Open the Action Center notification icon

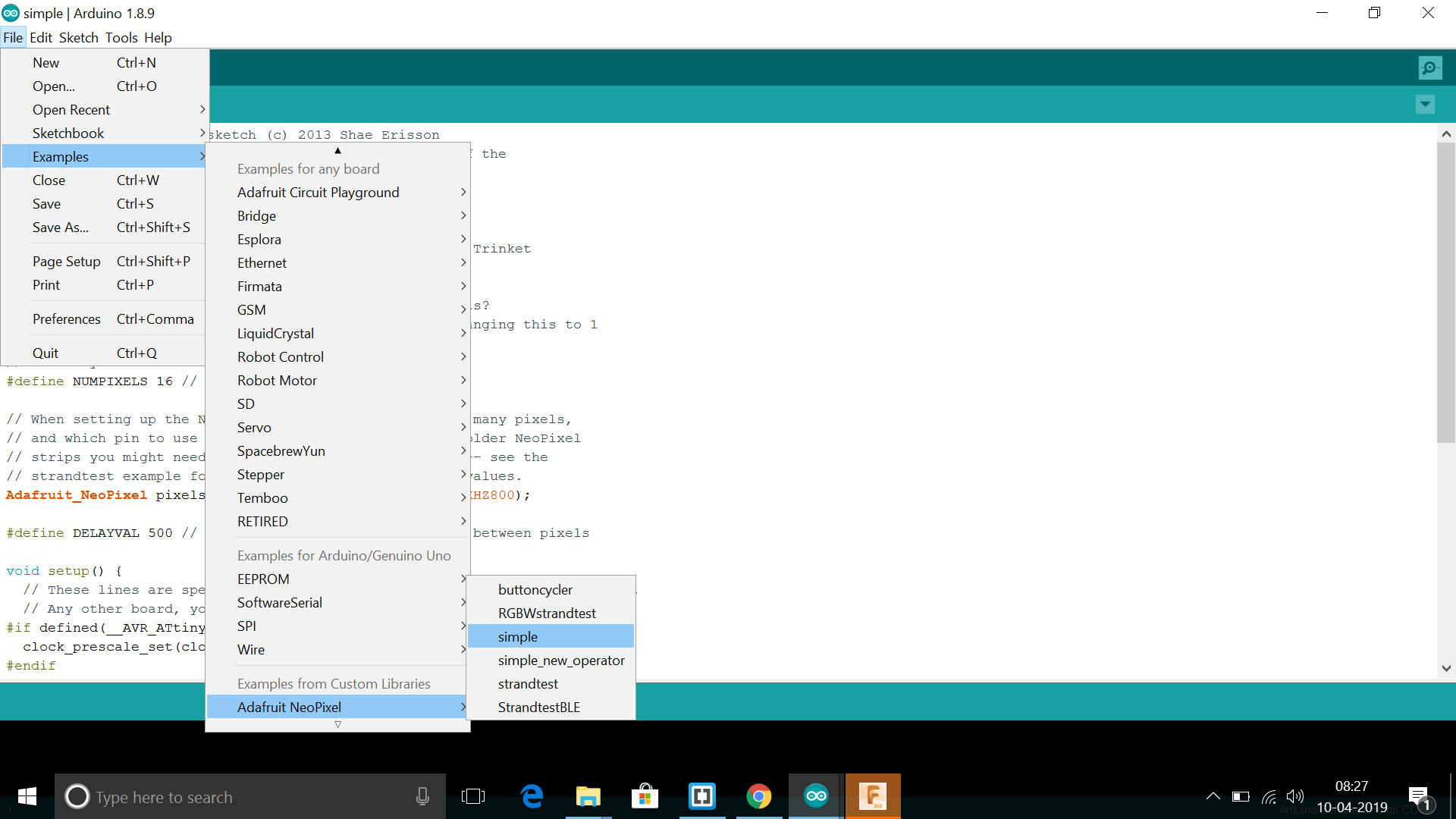(x=1419, y=796)
